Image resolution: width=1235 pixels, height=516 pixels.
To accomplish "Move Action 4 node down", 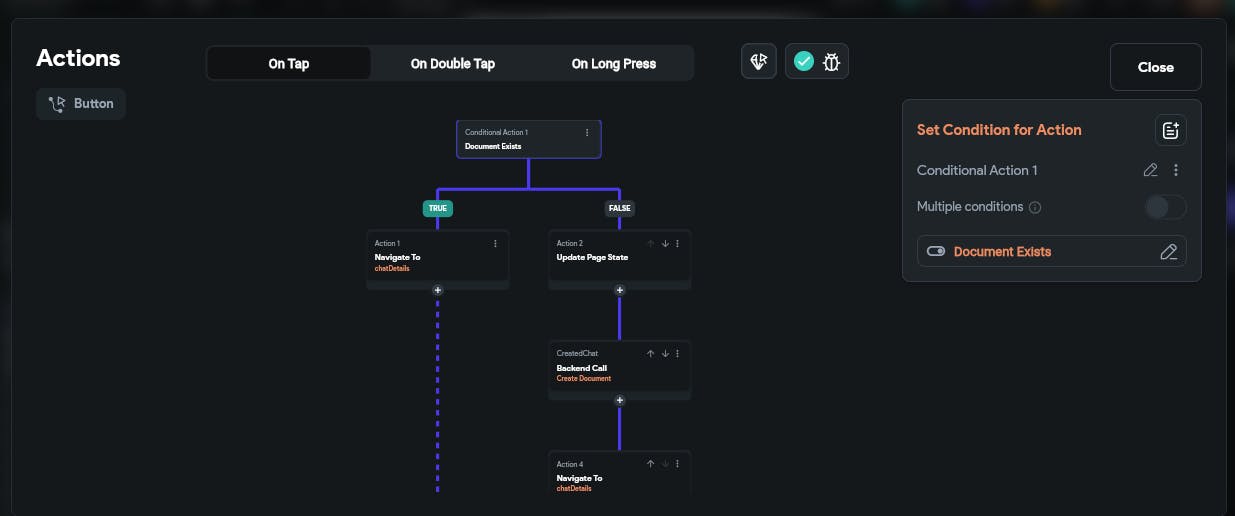I will pyautogui.click(x=664, y=464).
